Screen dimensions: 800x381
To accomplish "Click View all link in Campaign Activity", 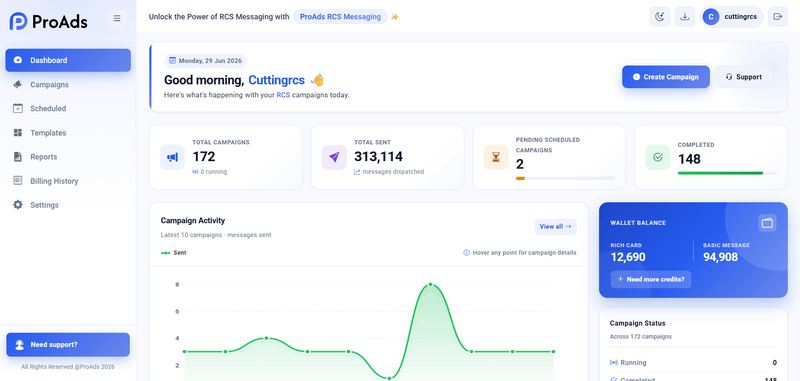I will tap(556, 226).
